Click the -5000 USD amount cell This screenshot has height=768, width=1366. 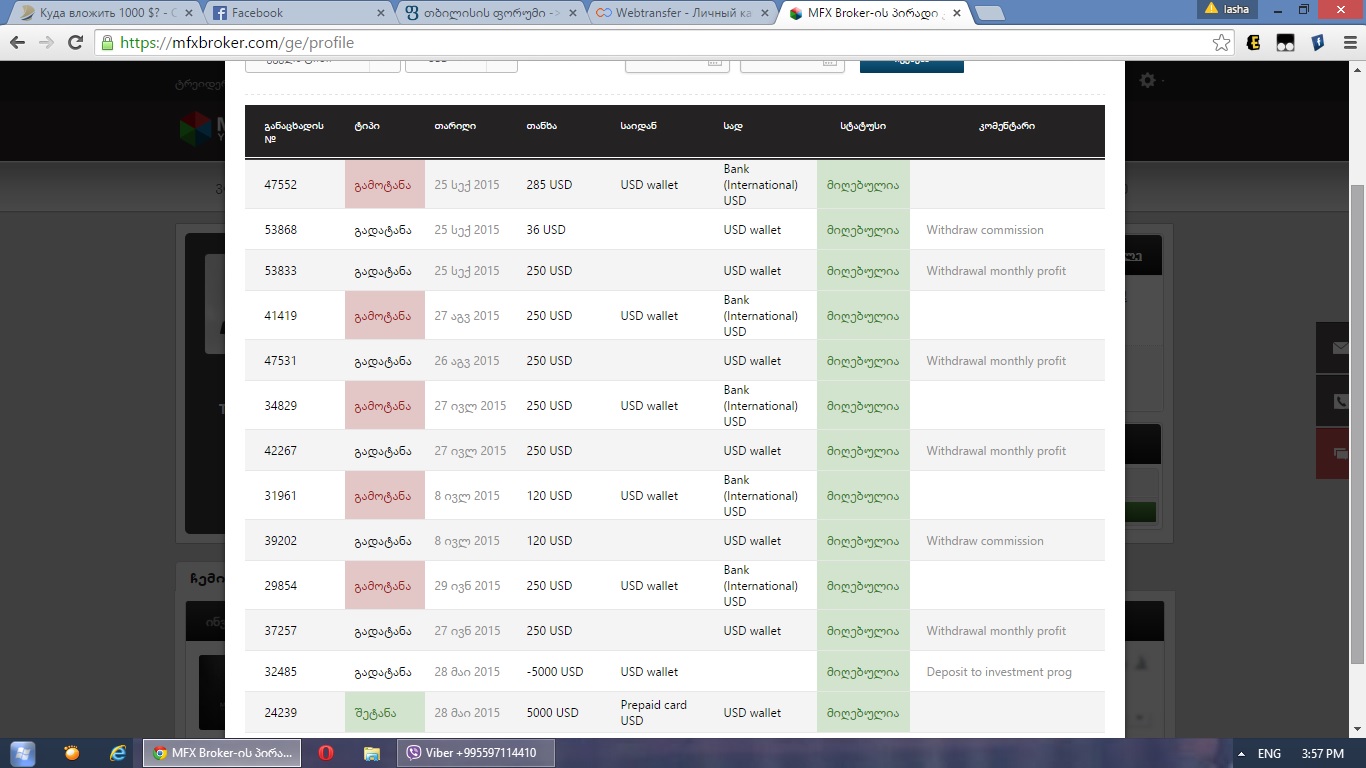click(x=555, y=672)
